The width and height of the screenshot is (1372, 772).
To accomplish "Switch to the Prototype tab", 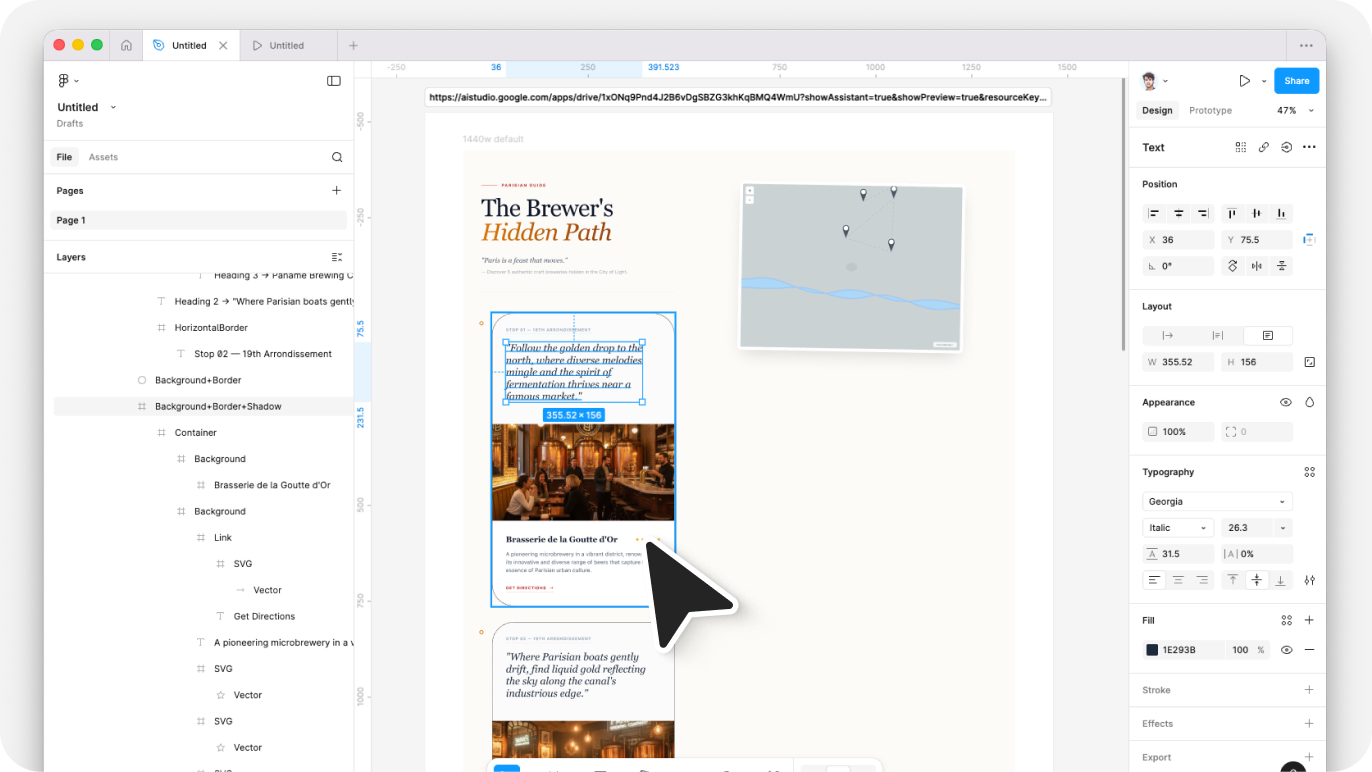I will tap(1210, 110).
